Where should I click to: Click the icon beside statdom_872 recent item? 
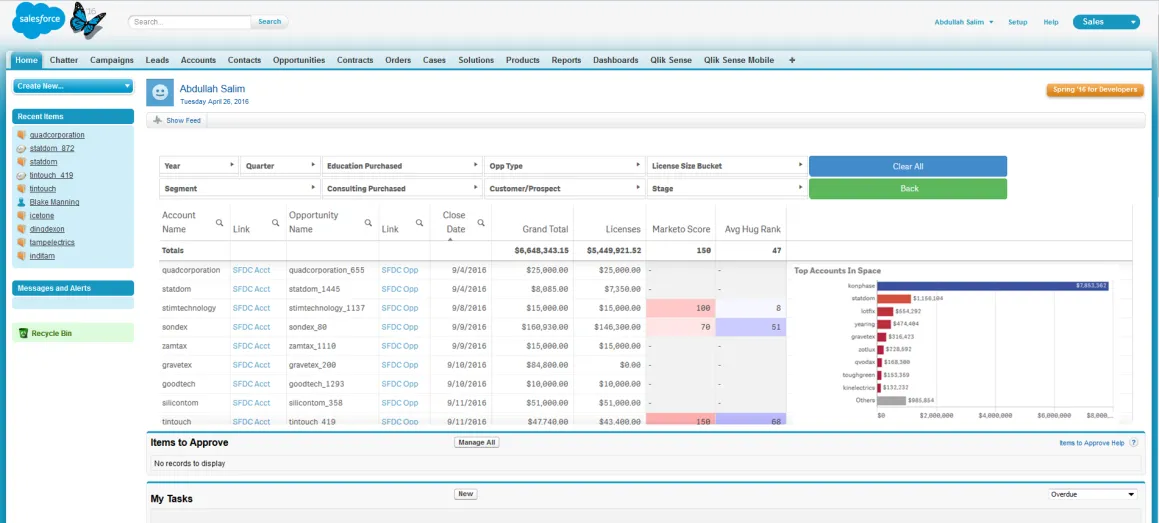[21, 148]
